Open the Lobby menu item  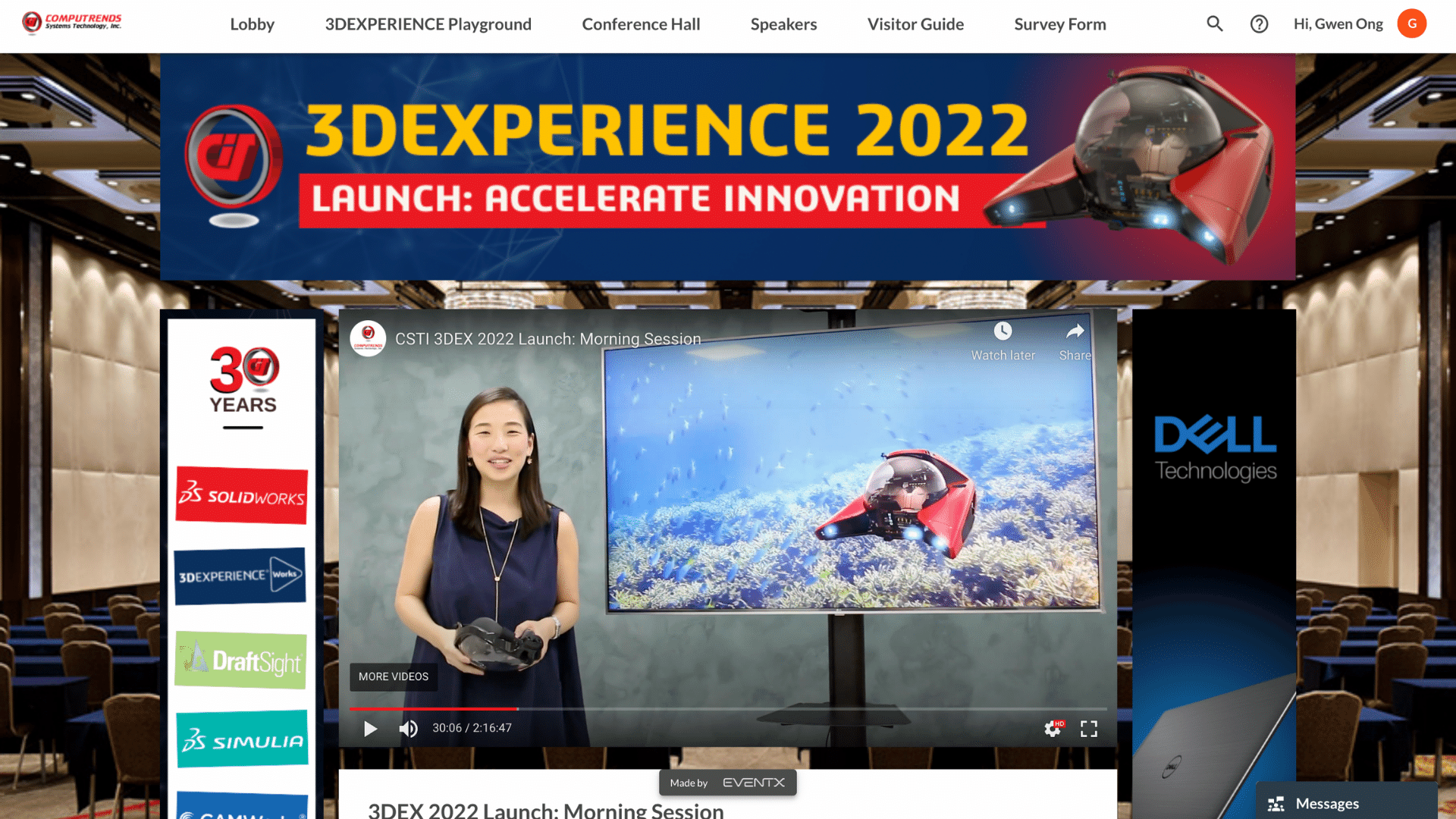(x=252, y=24)
